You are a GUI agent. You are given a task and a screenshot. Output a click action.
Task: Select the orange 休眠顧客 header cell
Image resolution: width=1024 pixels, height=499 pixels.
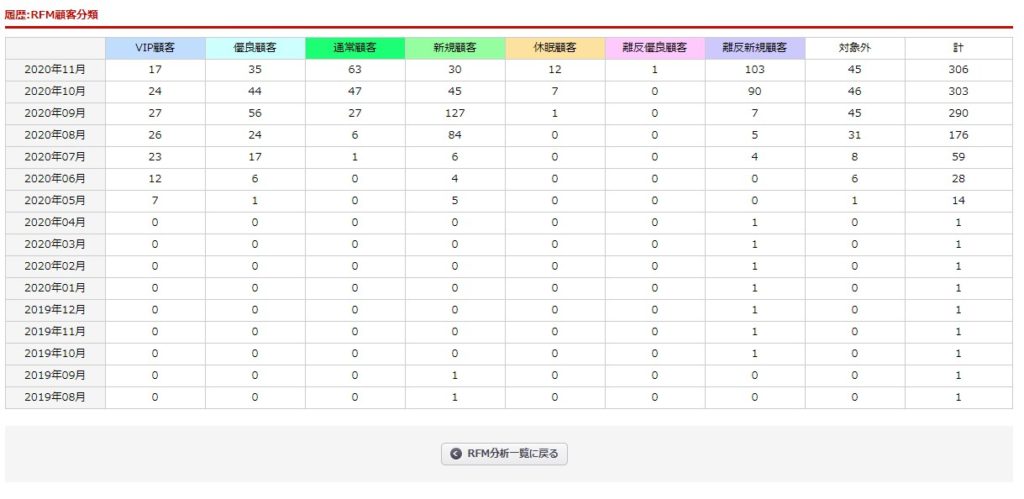click(x=555, y=48)
